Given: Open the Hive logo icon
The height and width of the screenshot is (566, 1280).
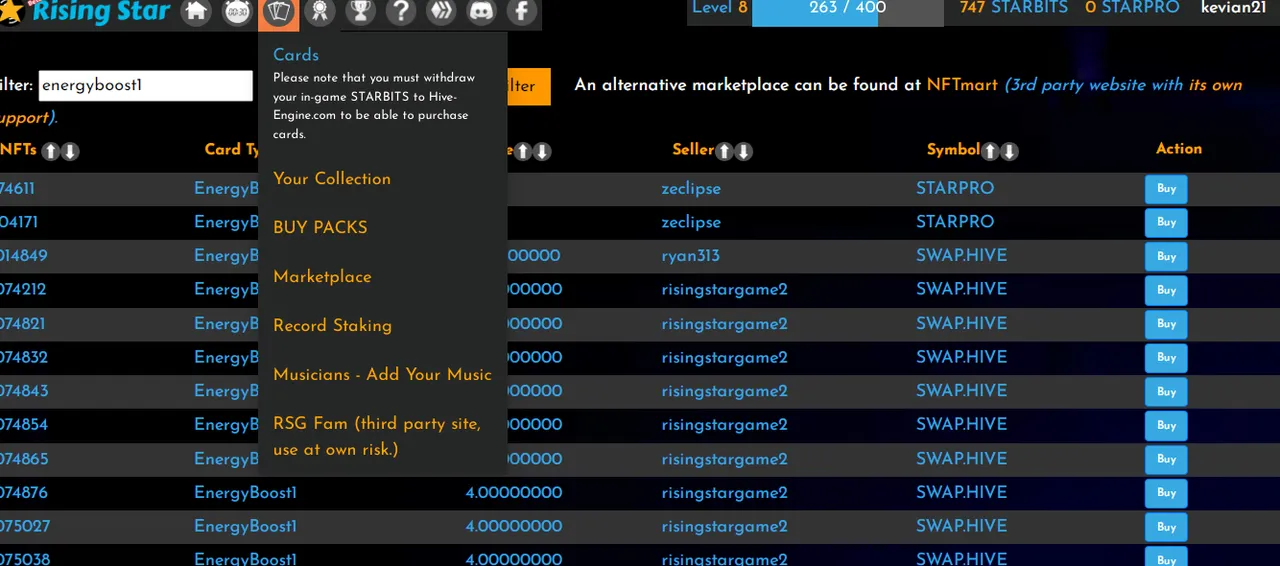Looking at the screenshot, I should pos(441,13).
